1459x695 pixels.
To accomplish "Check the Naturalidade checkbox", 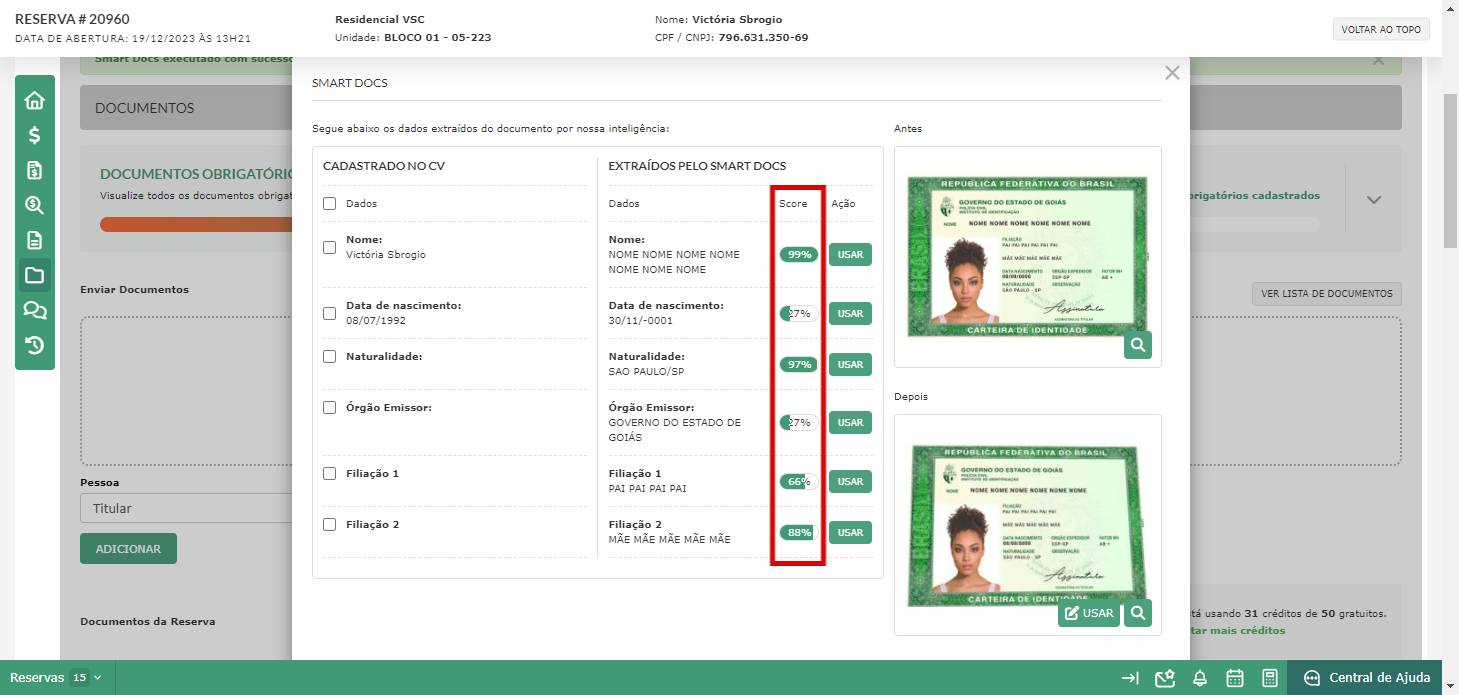I will 329,356.
